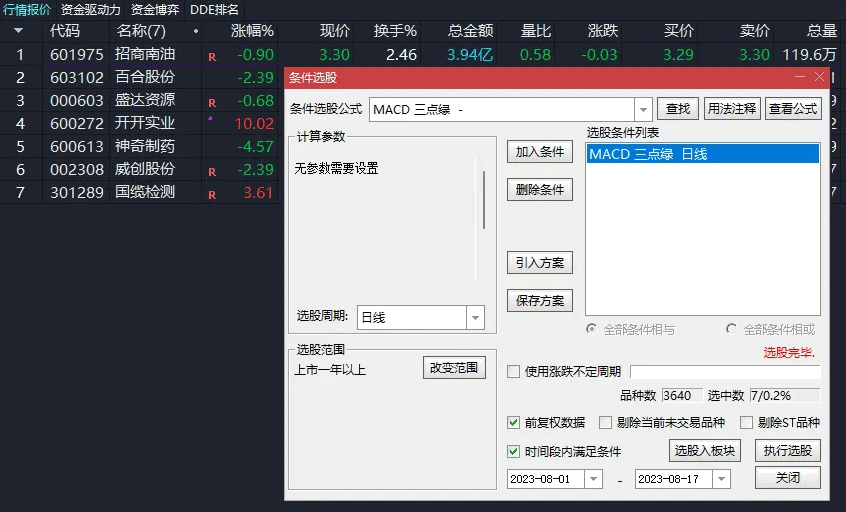Click the 3.94亿 total amount cell
This screenshot has height=512, width=846.
point(470,54)
